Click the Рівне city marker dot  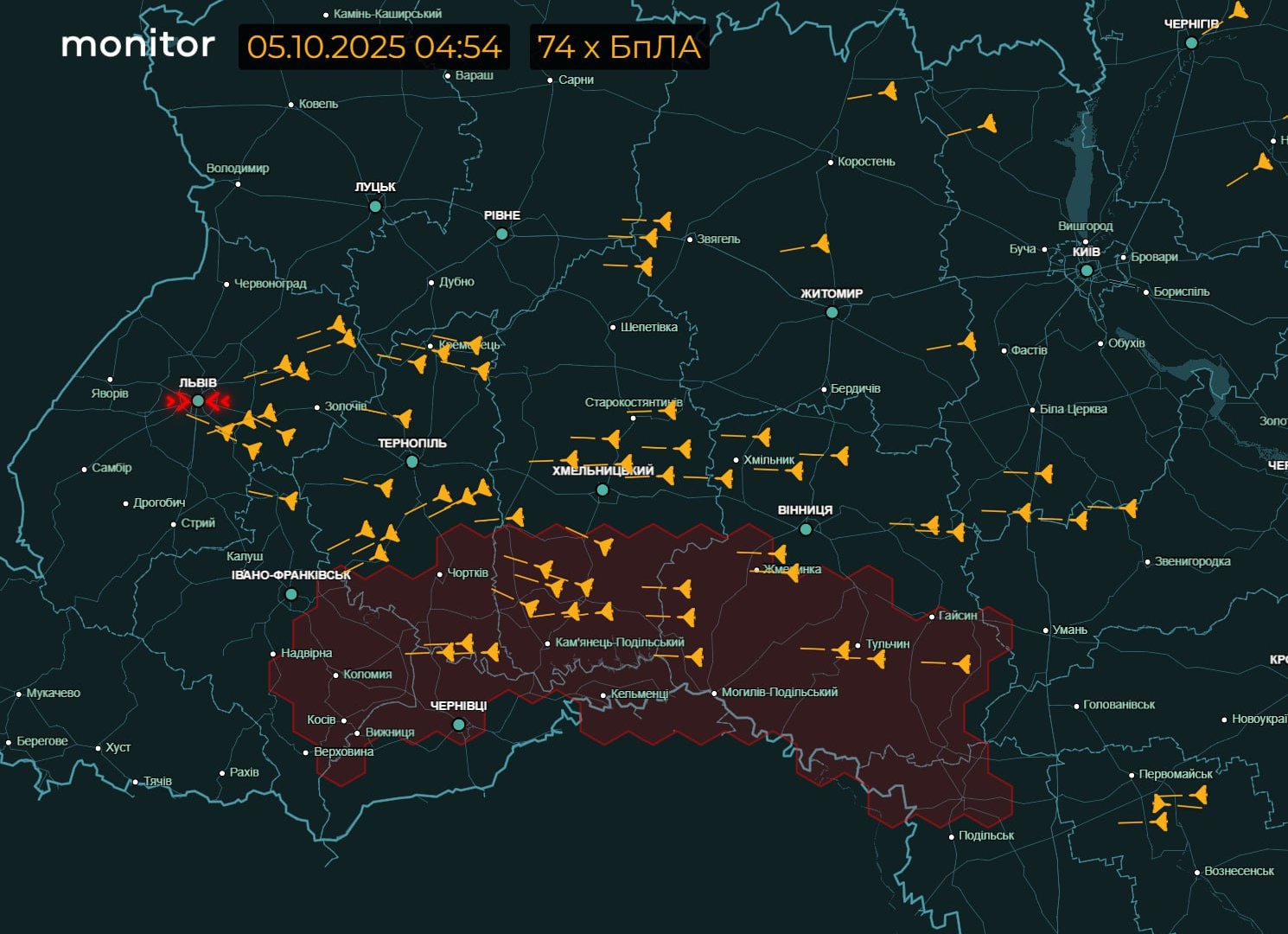click(501, 234)
